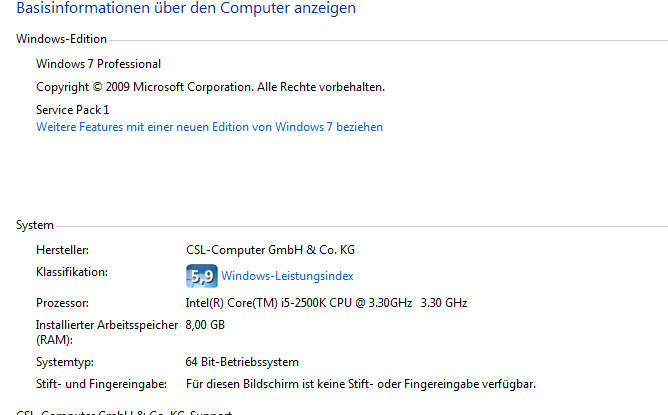The image size is (668, 415).
Task: Click the 64 Bit-Betriebssystem value
Action: 242,362
